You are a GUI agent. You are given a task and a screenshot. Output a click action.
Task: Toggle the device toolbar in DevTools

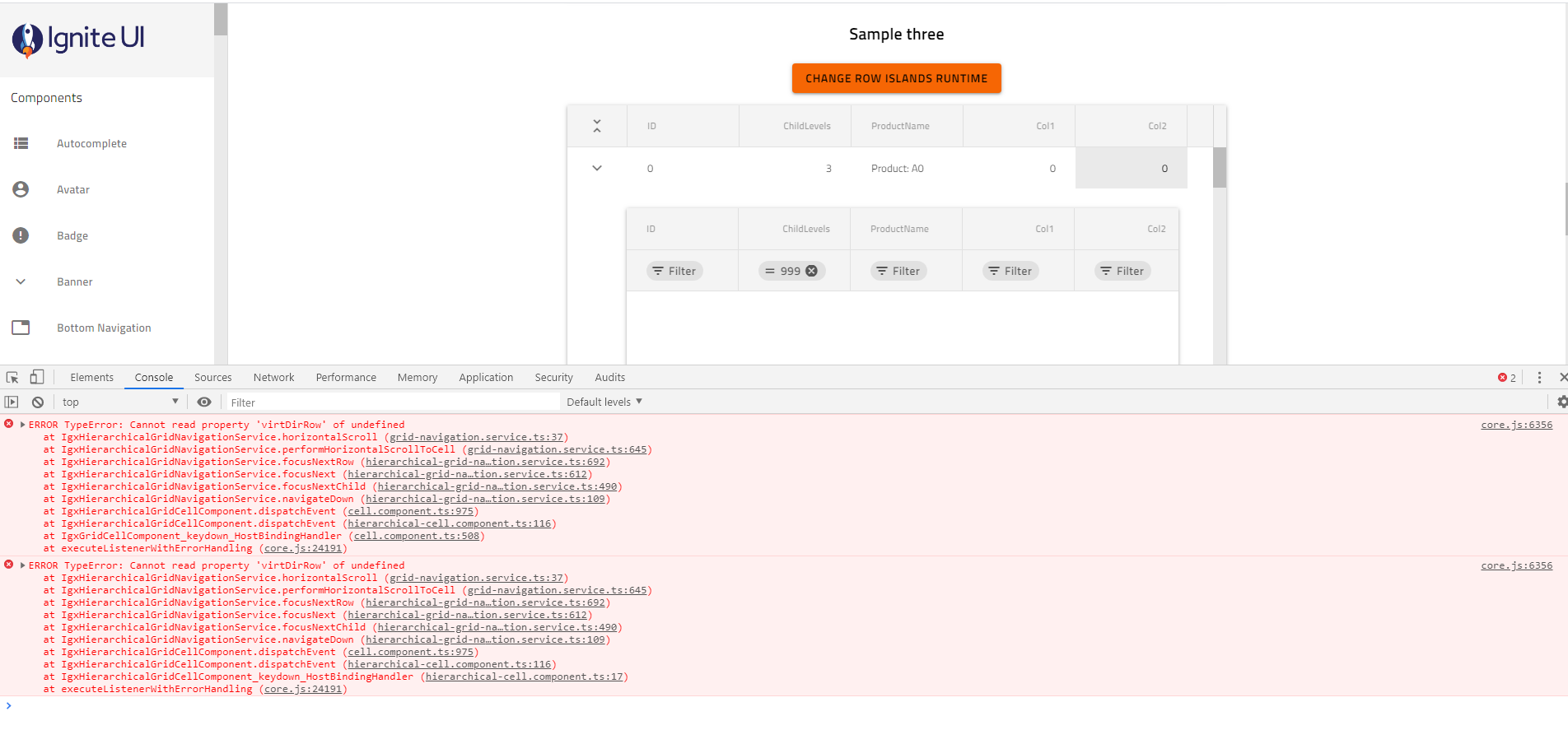[36, 376]
